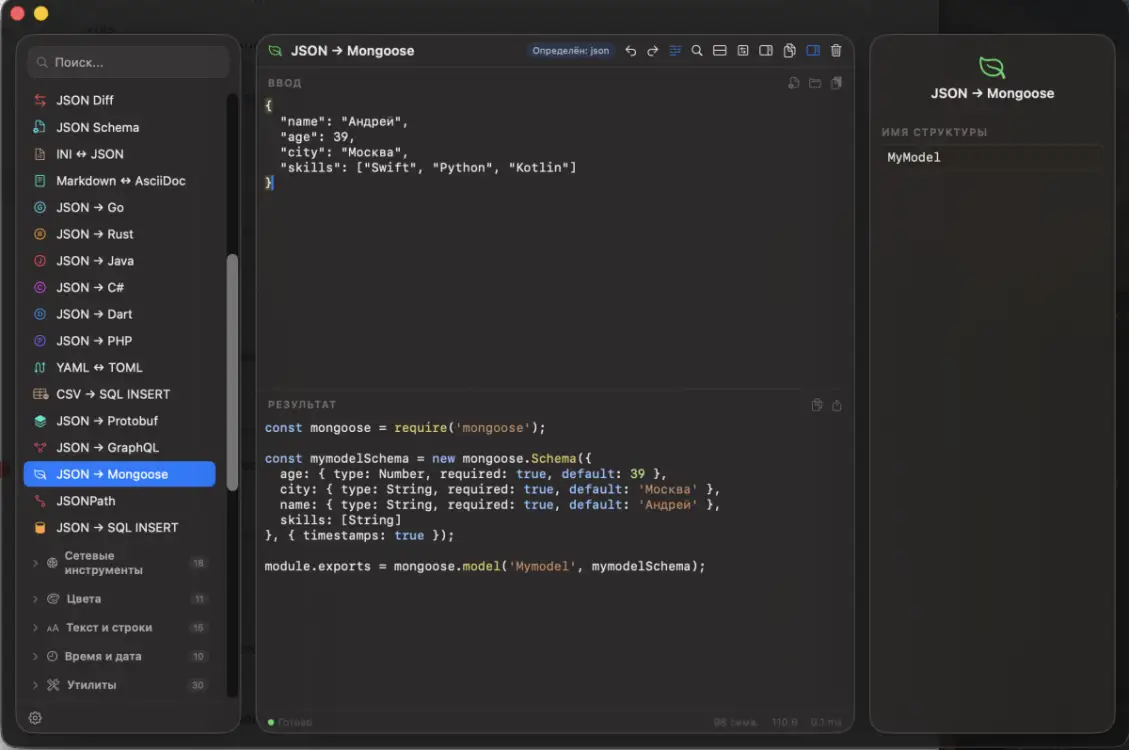Image resolution: width=1129 pixels, height=750 pixels.
Task: Click the right-sidebar layout icon before the copy icon
Action: click(x=766, y=50)
